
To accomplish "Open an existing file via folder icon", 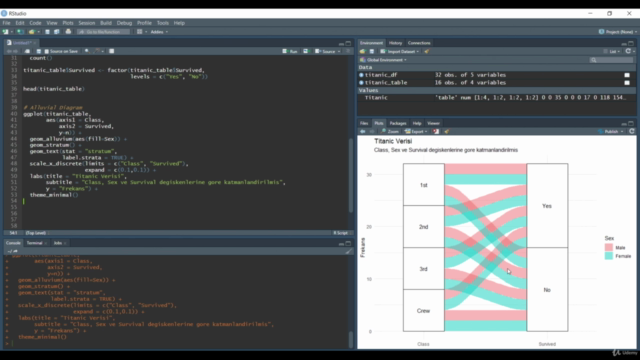I will pyautogui.click(x=31, y=32).
